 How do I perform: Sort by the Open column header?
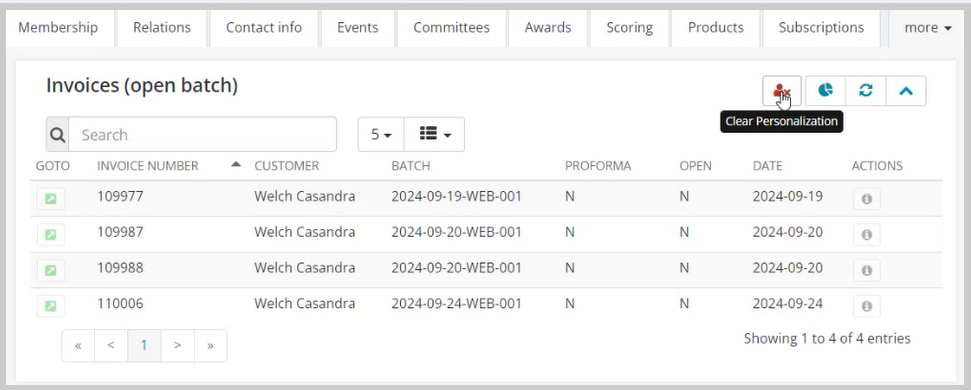[695, 166]
